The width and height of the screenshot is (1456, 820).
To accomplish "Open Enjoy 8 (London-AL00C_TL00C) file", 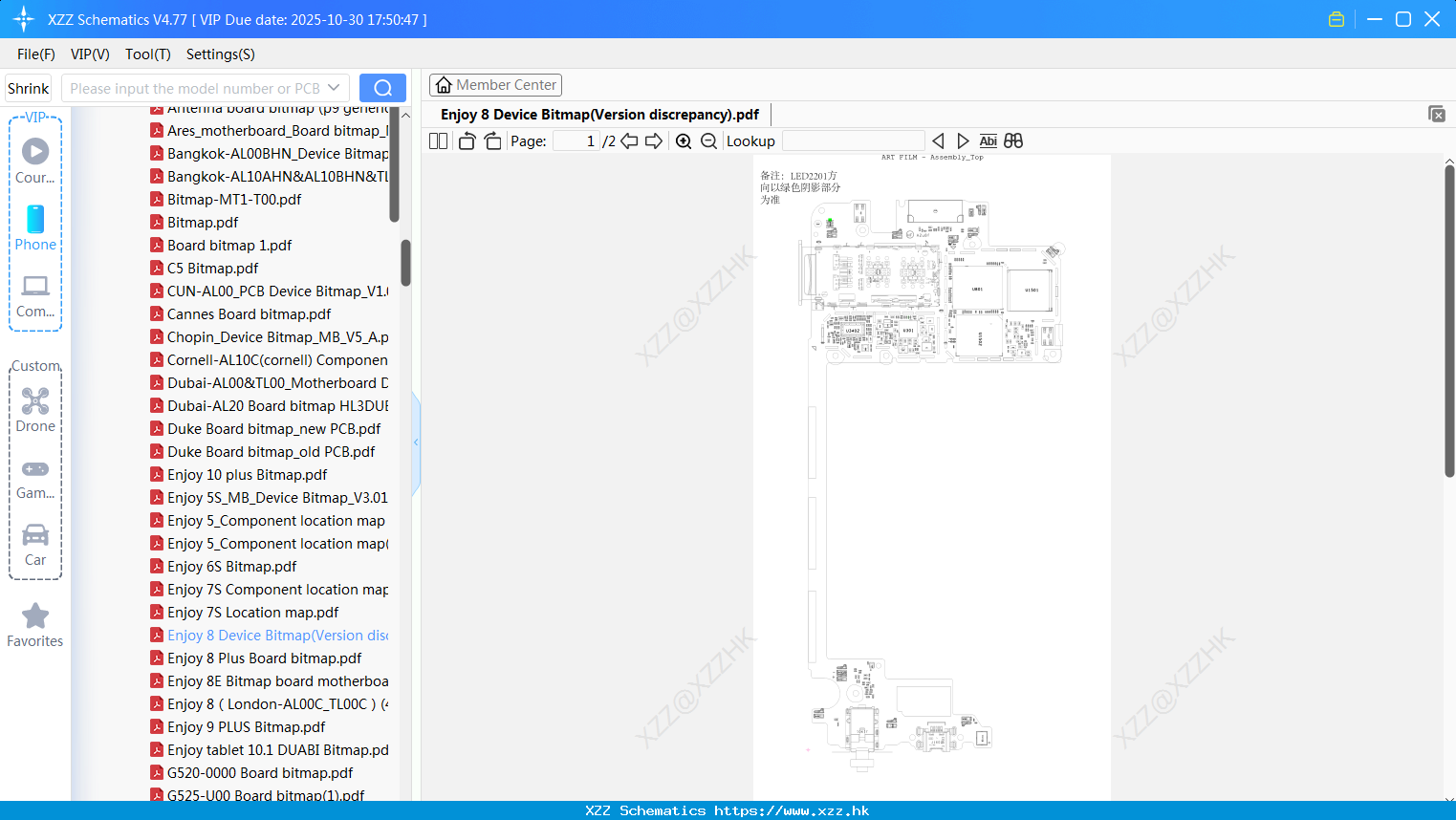I will [x=269, y=704].
